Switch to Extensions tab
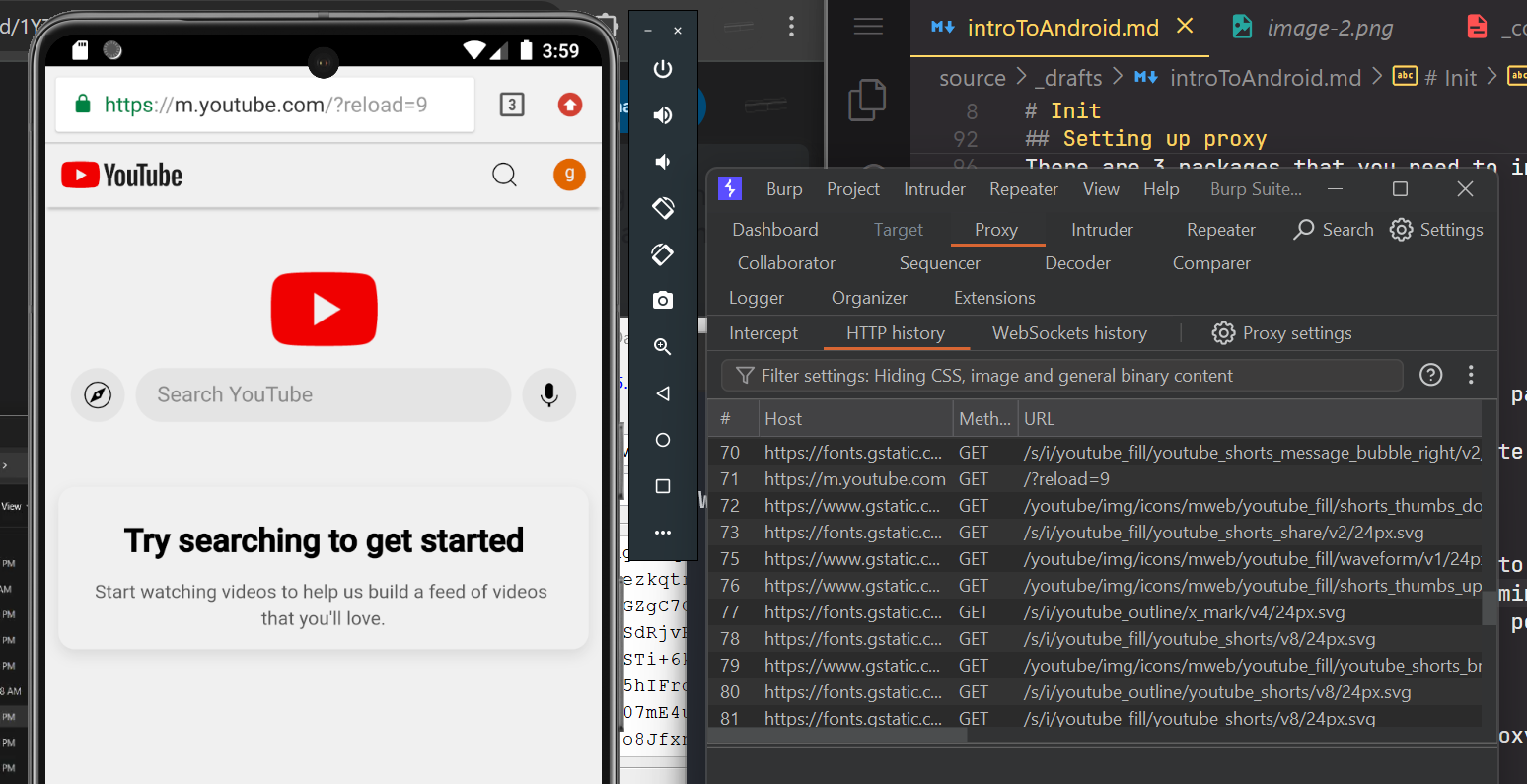The image size is (1527, 784). (994, 298)
